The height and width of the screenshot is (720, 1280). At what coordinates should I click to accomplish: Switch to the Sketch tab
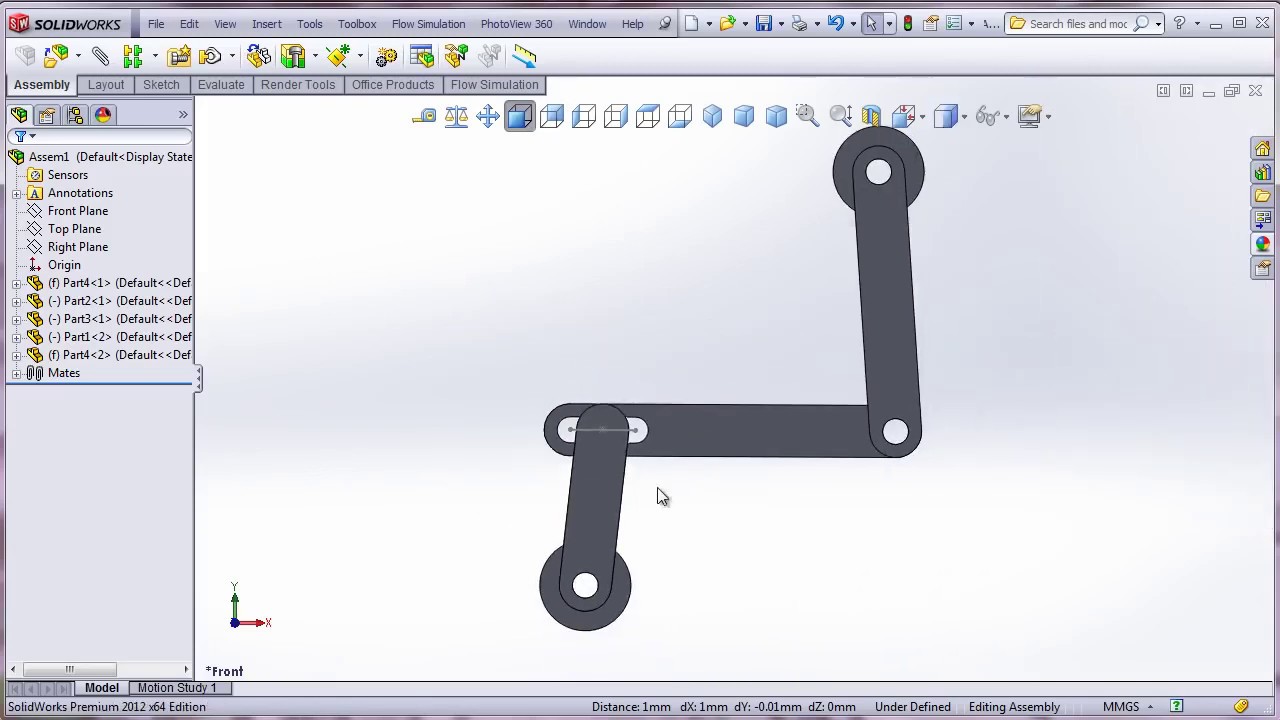point(161,85)
